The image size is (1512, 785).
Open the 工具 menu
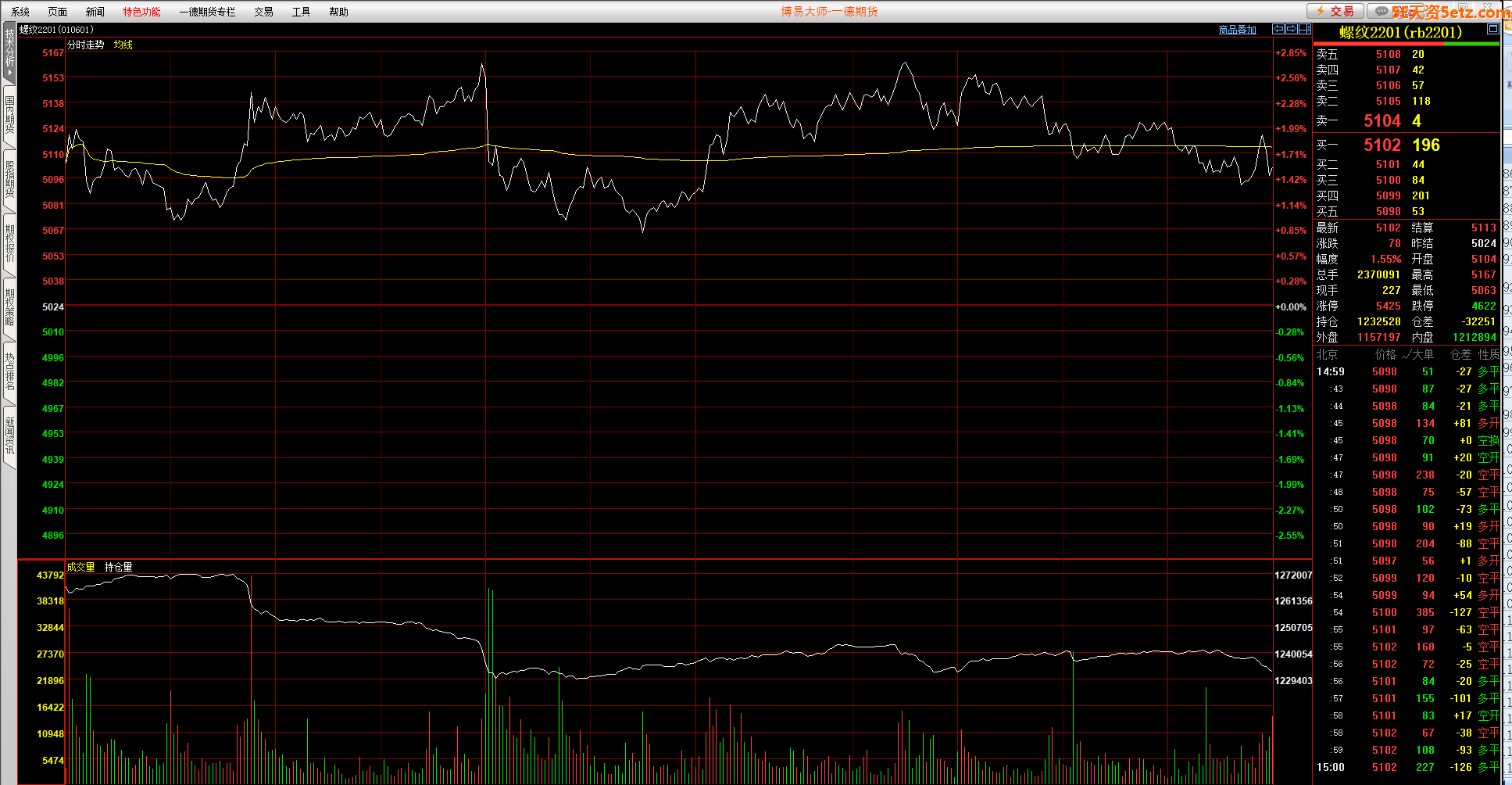click(302, 12)
